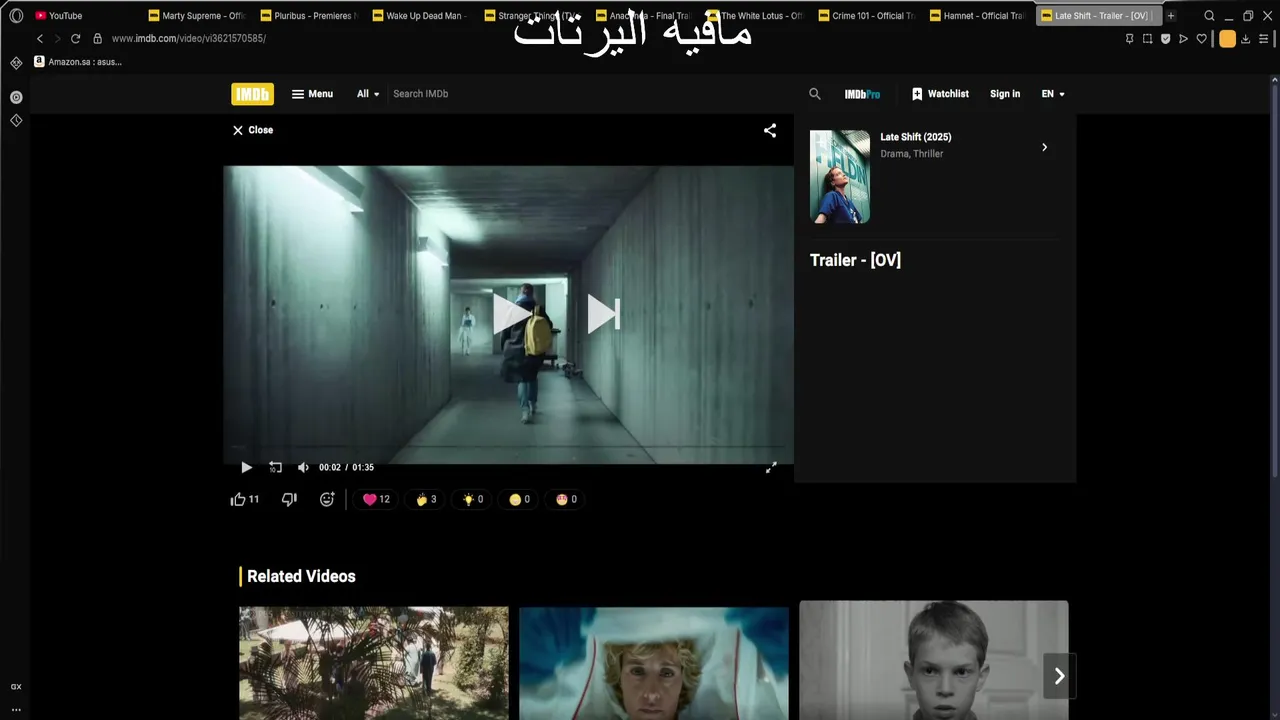The height and width of the screenshot is (720, 1280).
Task: Click the address bar lock icon
Action: coord(97,38)
